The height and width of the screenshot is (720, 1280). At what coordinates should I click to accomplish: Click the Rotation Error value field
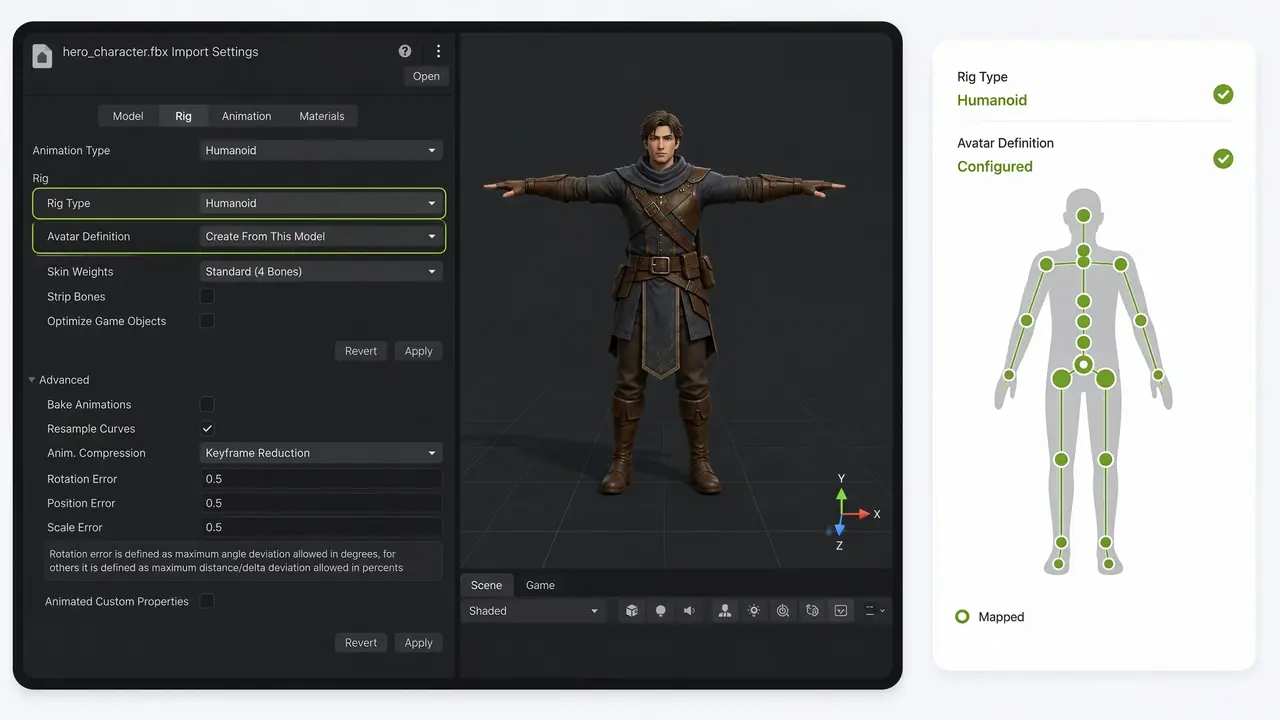click(321, 479)
